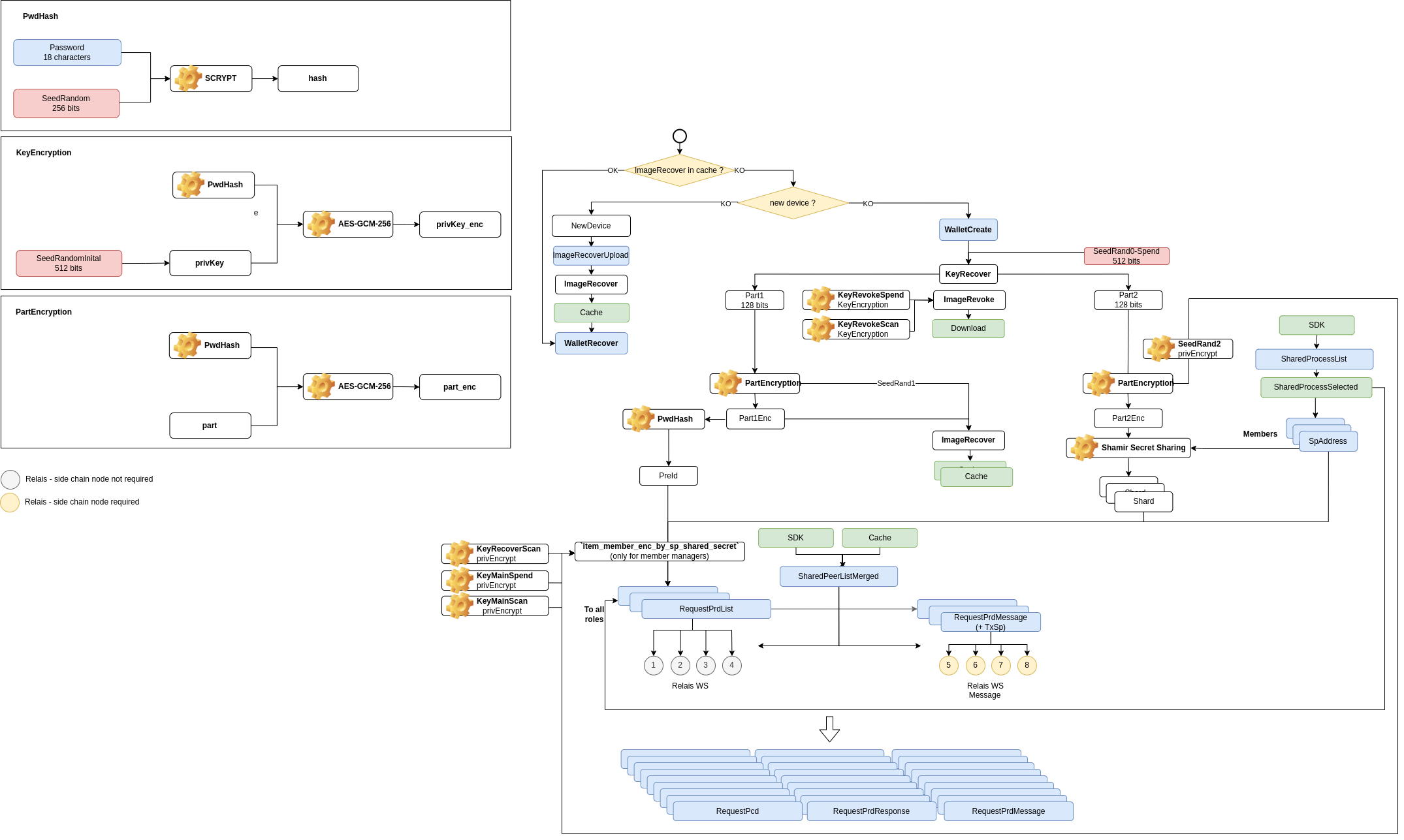Click the yellow legend circle for node required

coord(10,503)
